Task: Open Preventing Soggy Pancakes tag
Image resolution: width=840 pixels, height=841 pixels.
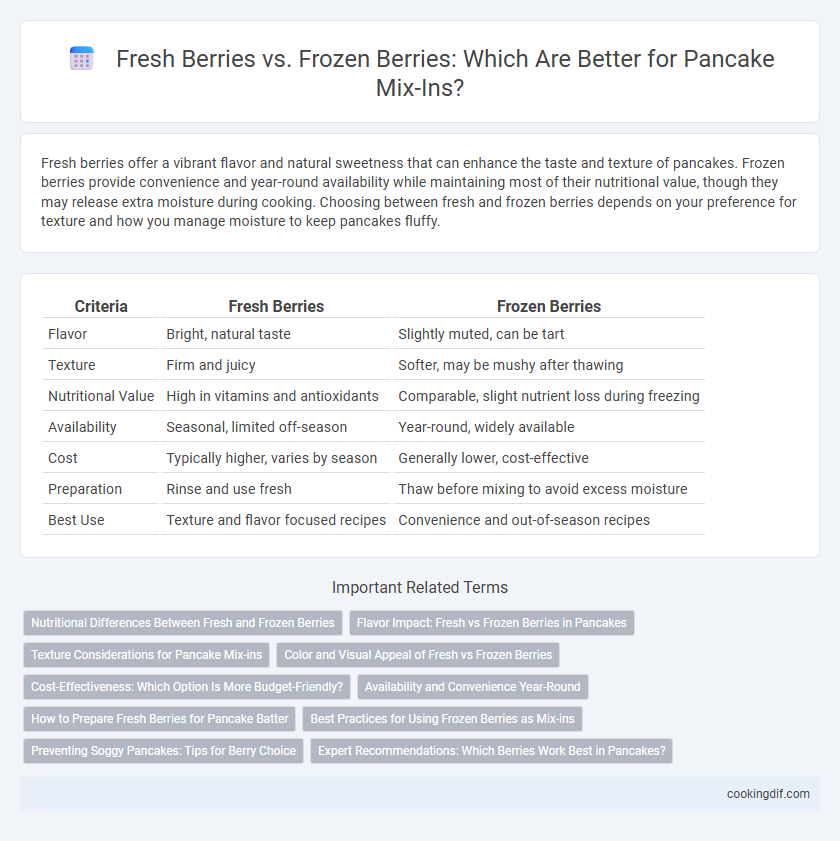Action: [163, 751]
